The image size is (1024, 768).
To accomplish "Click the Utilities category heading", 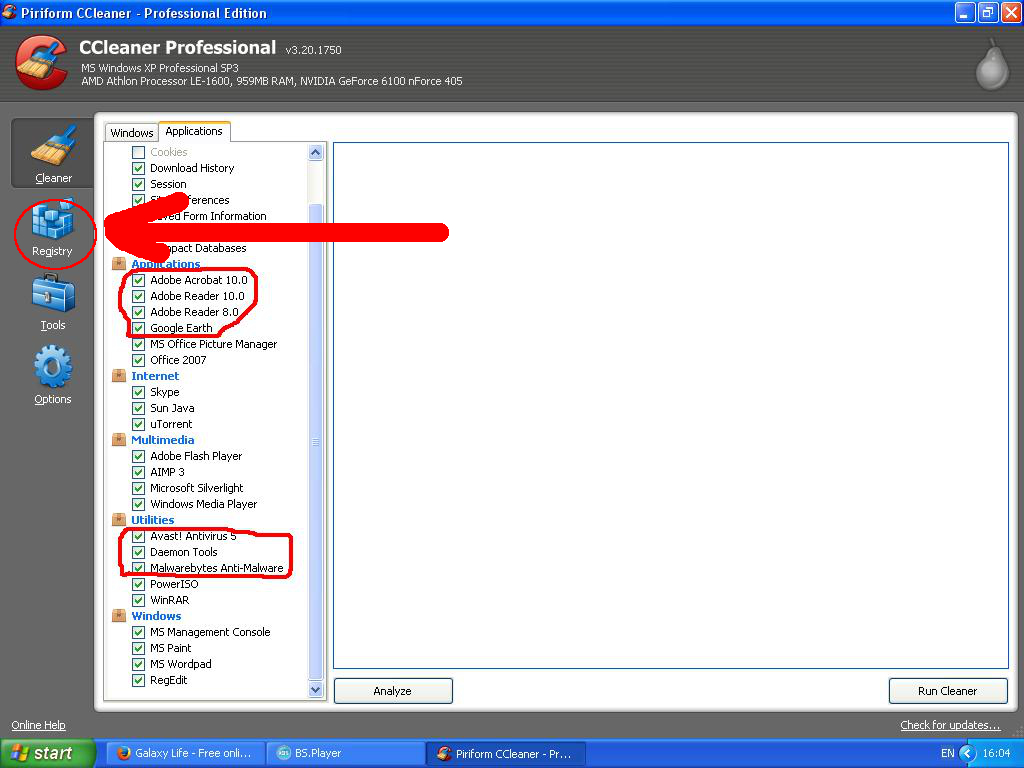I will 153,520.
